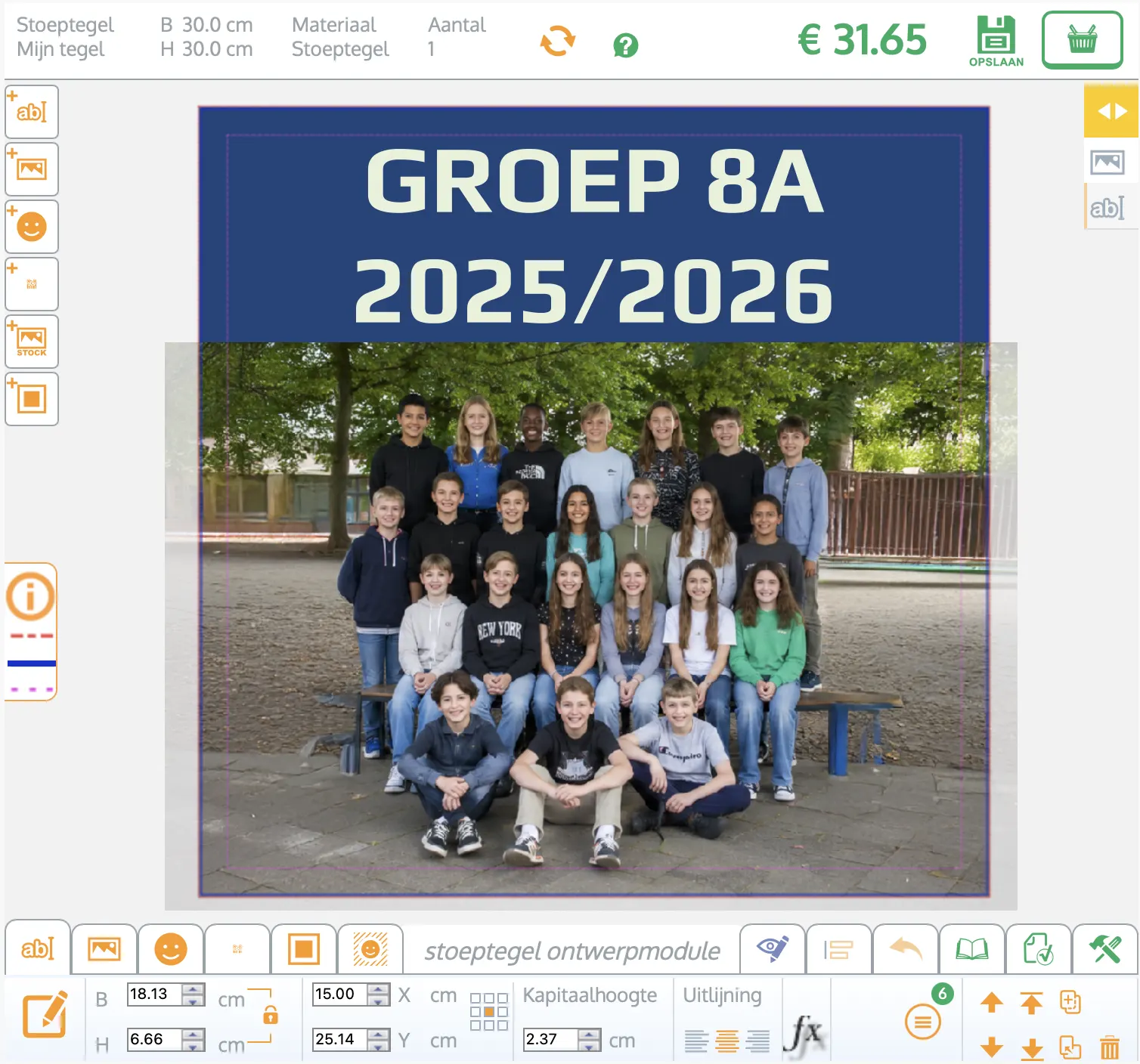Select the image layer in right panel
This screenshot has width=1140, height=1064.
click(1107, 162)
